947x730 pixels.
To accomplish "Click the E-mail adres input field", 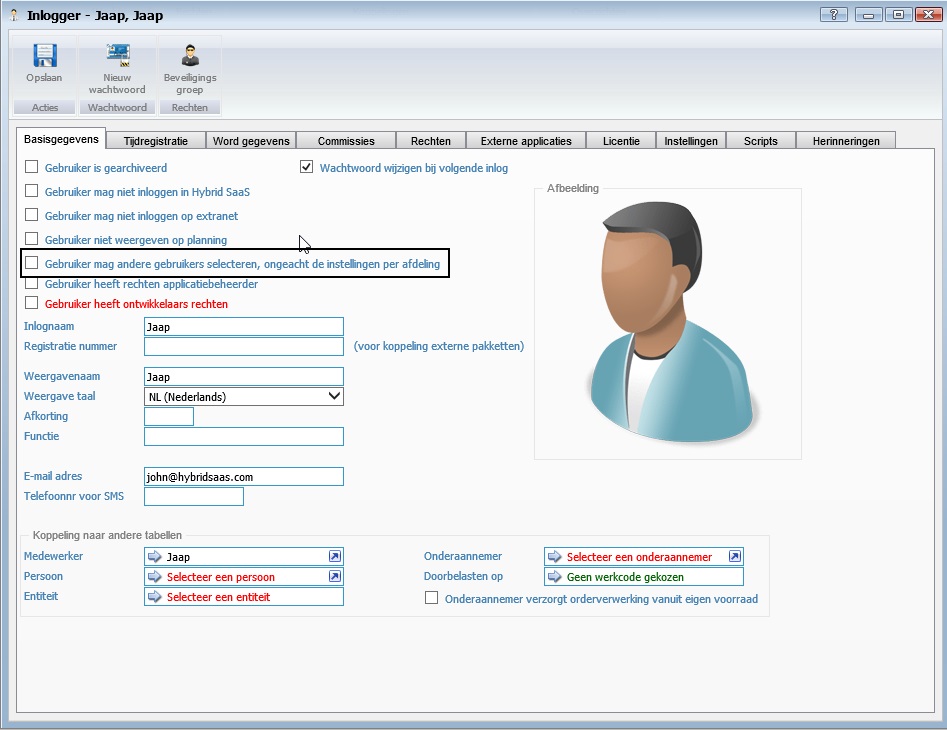I will 244,477.
